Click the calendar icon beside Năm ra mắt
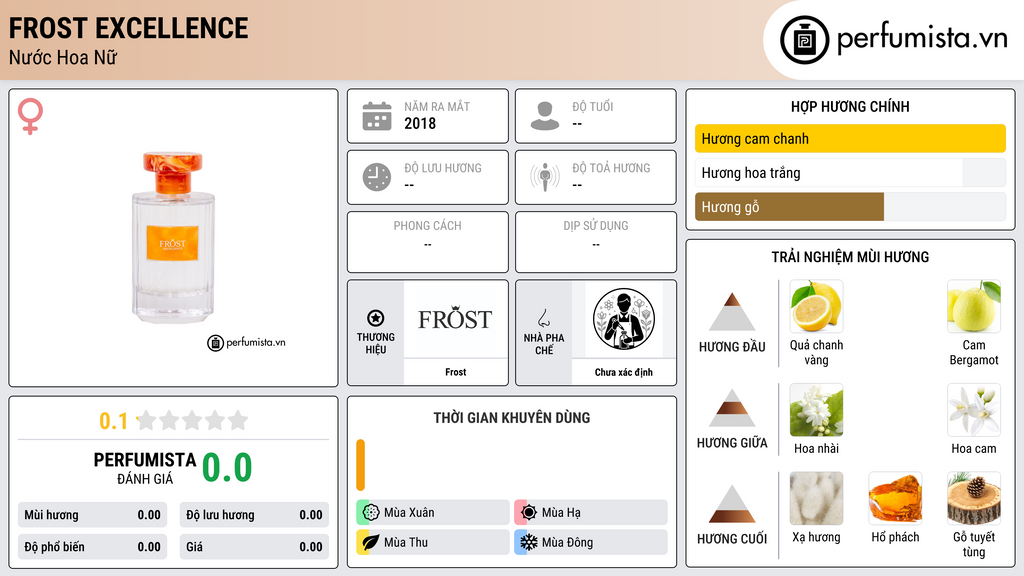This screenshot has height=576, width=1024. [377, 116]
